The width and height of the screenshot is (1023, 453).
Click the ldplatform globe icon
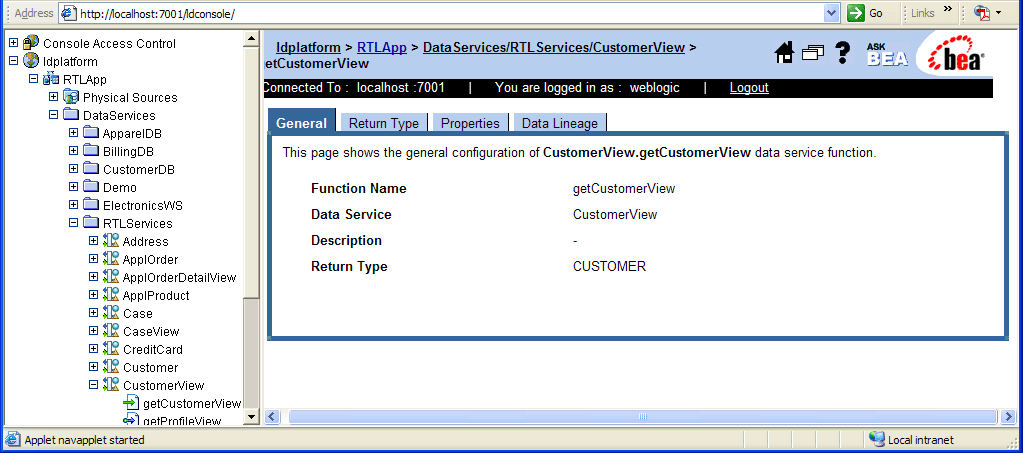tap(31, 61)
